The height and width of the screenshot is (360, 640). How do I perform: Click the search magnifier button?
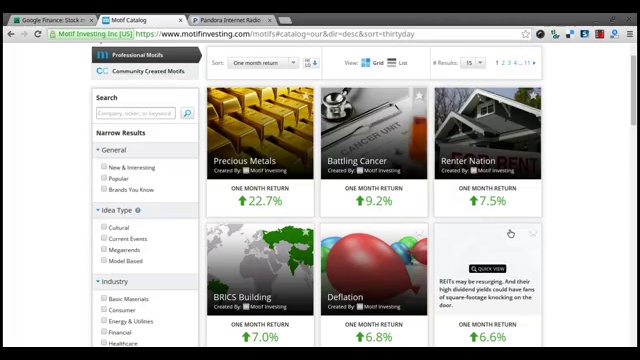(x=187, y=113)
